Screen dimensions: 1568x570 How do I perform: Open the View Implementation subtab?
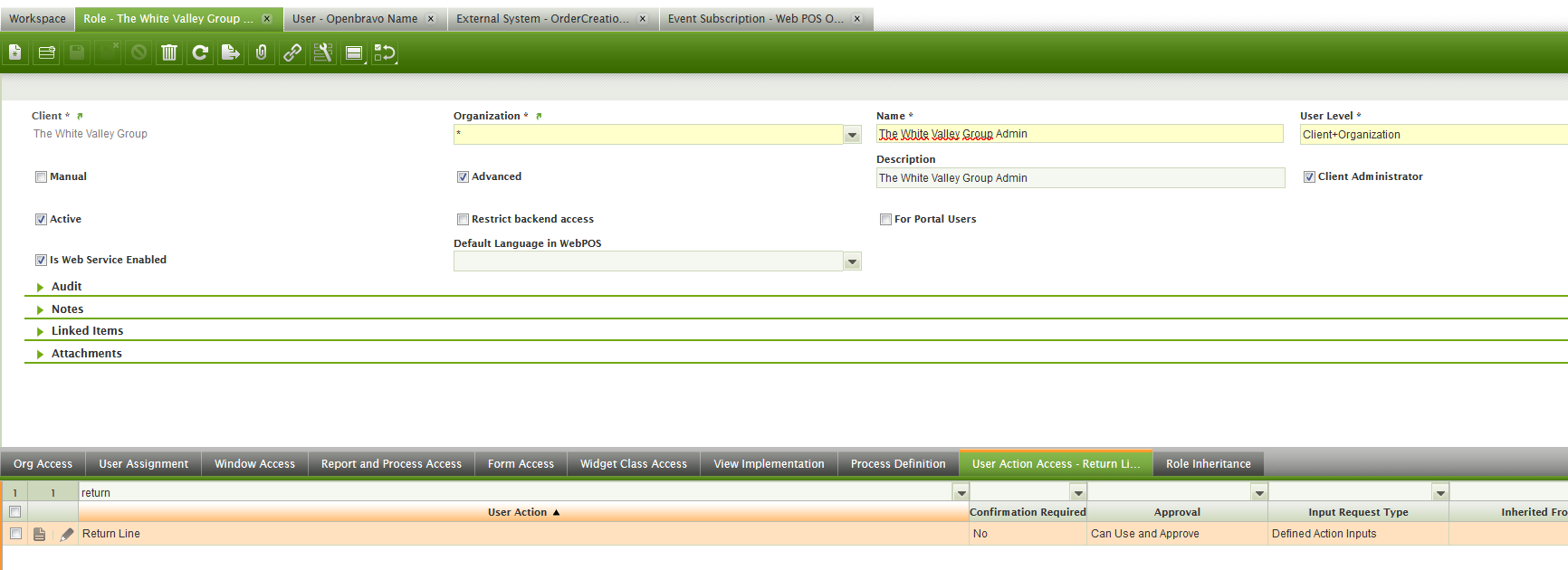(x=769, y=464)
